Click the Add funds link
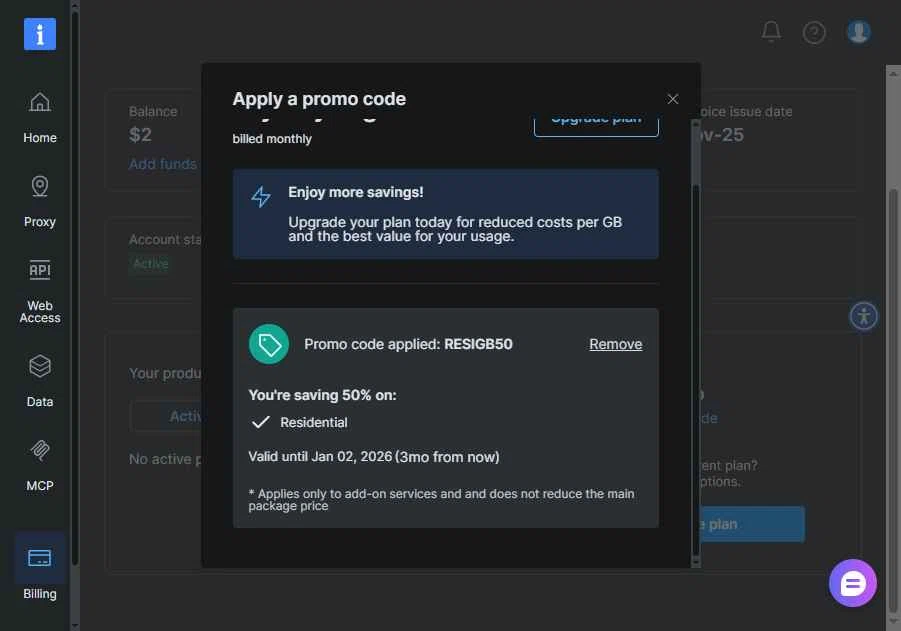 click(x=163, y=164)
